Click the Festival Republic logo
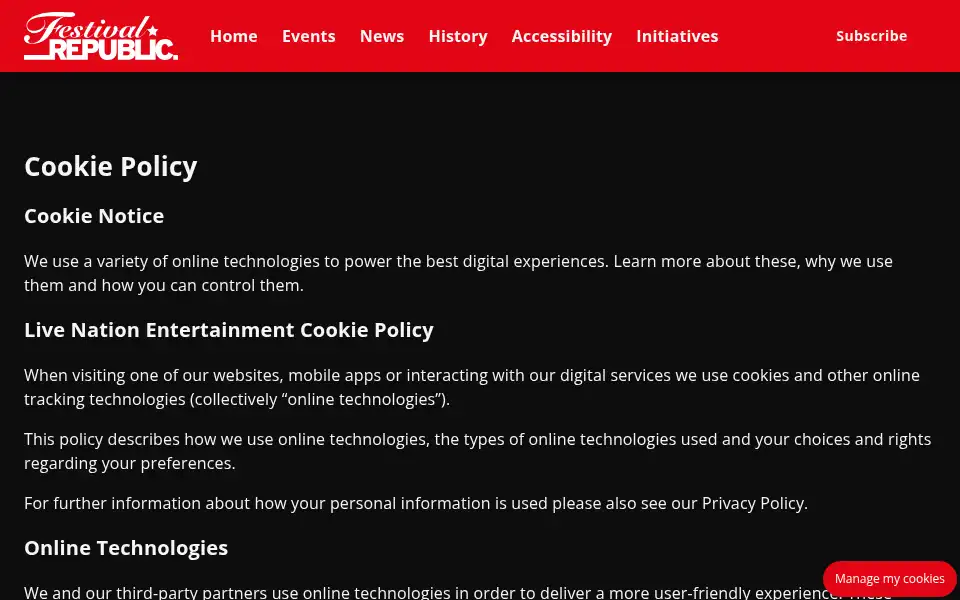 coord(101,36)
